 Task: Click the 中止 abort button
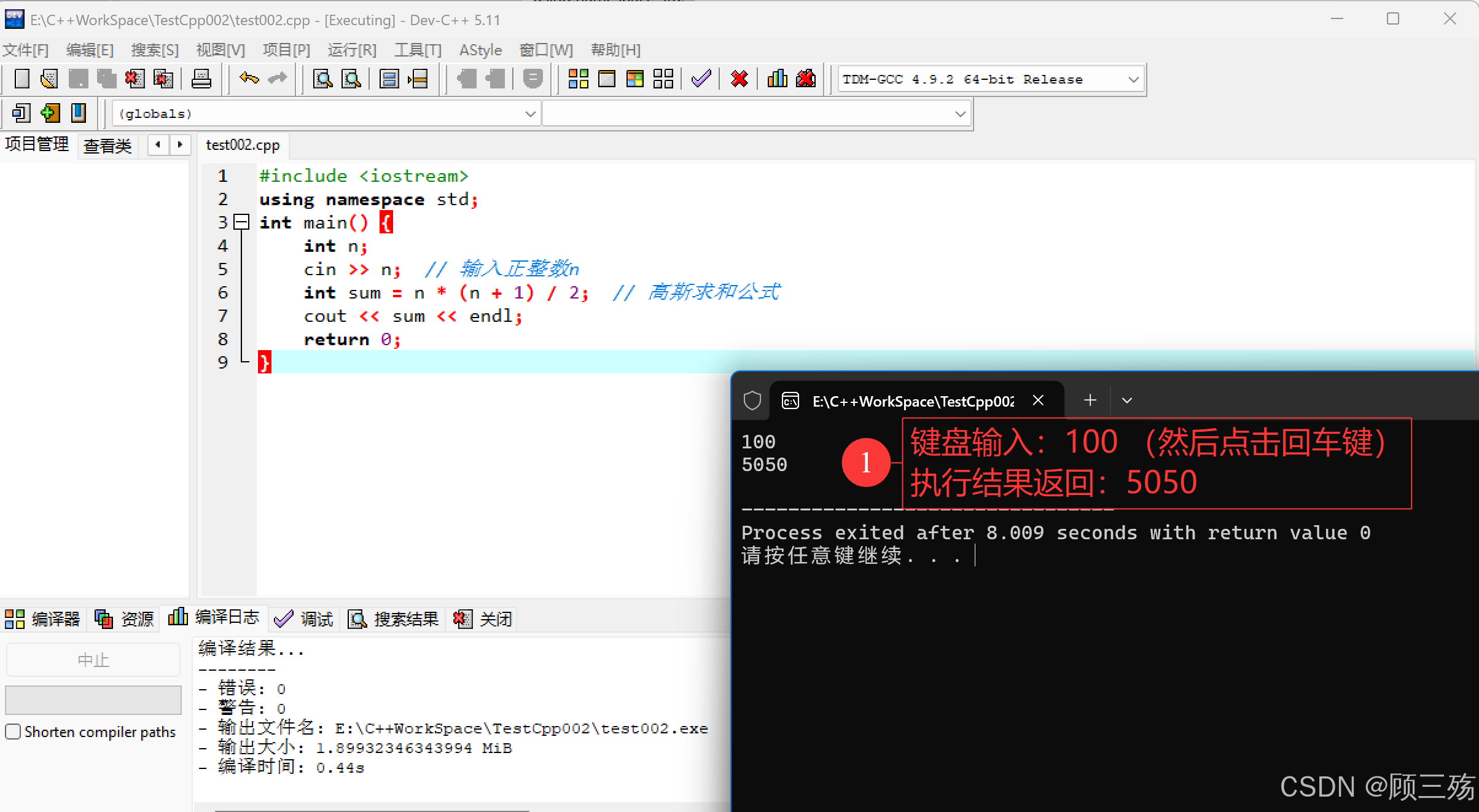[x=93, y=660]
